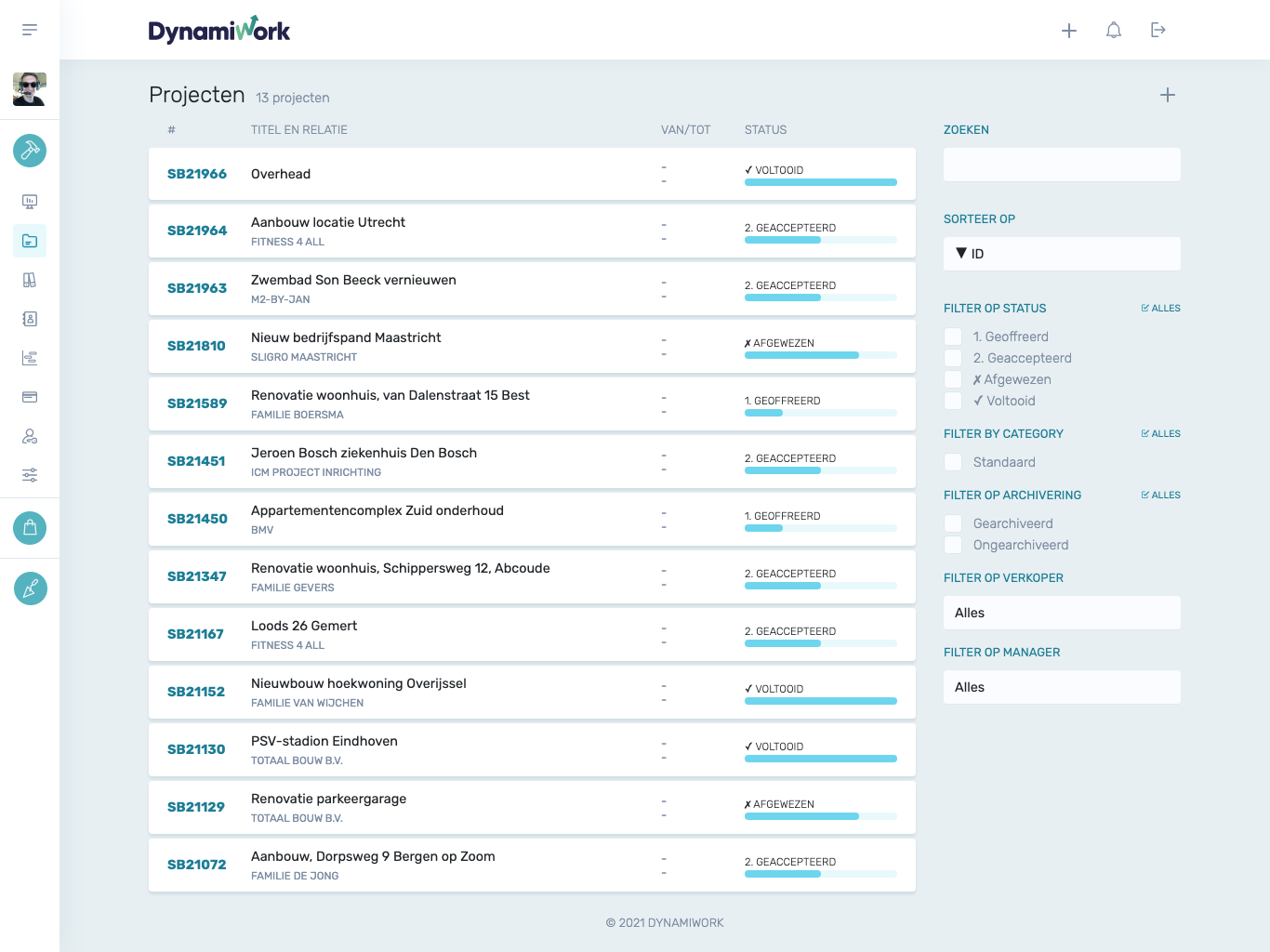
Task: Toggle the 'Voltooid' status filter
Action: pos(953,401)
